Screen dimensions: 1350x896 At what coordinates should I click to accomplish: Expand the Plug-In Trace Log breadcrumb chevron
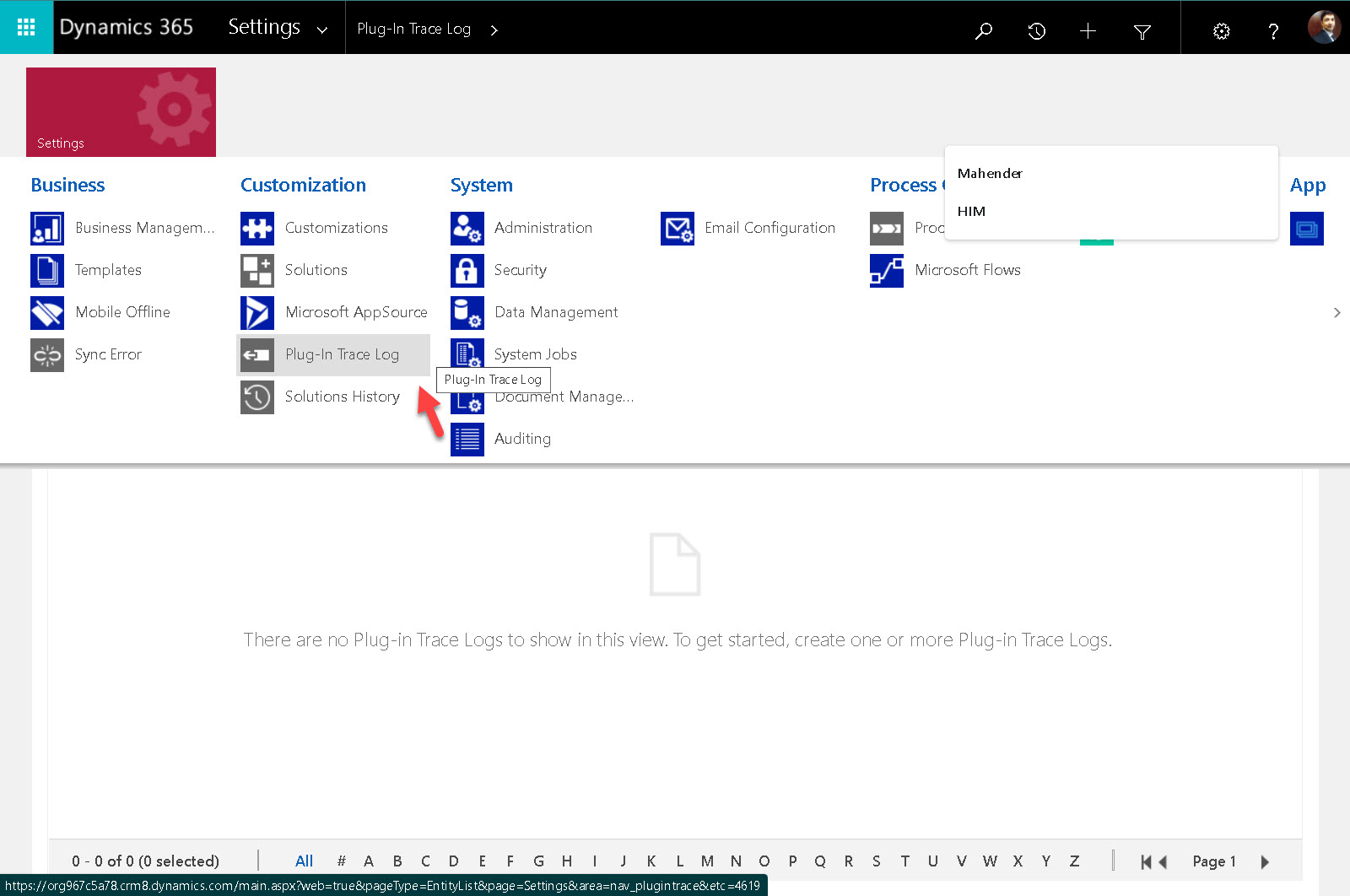[x=494, y=30]
